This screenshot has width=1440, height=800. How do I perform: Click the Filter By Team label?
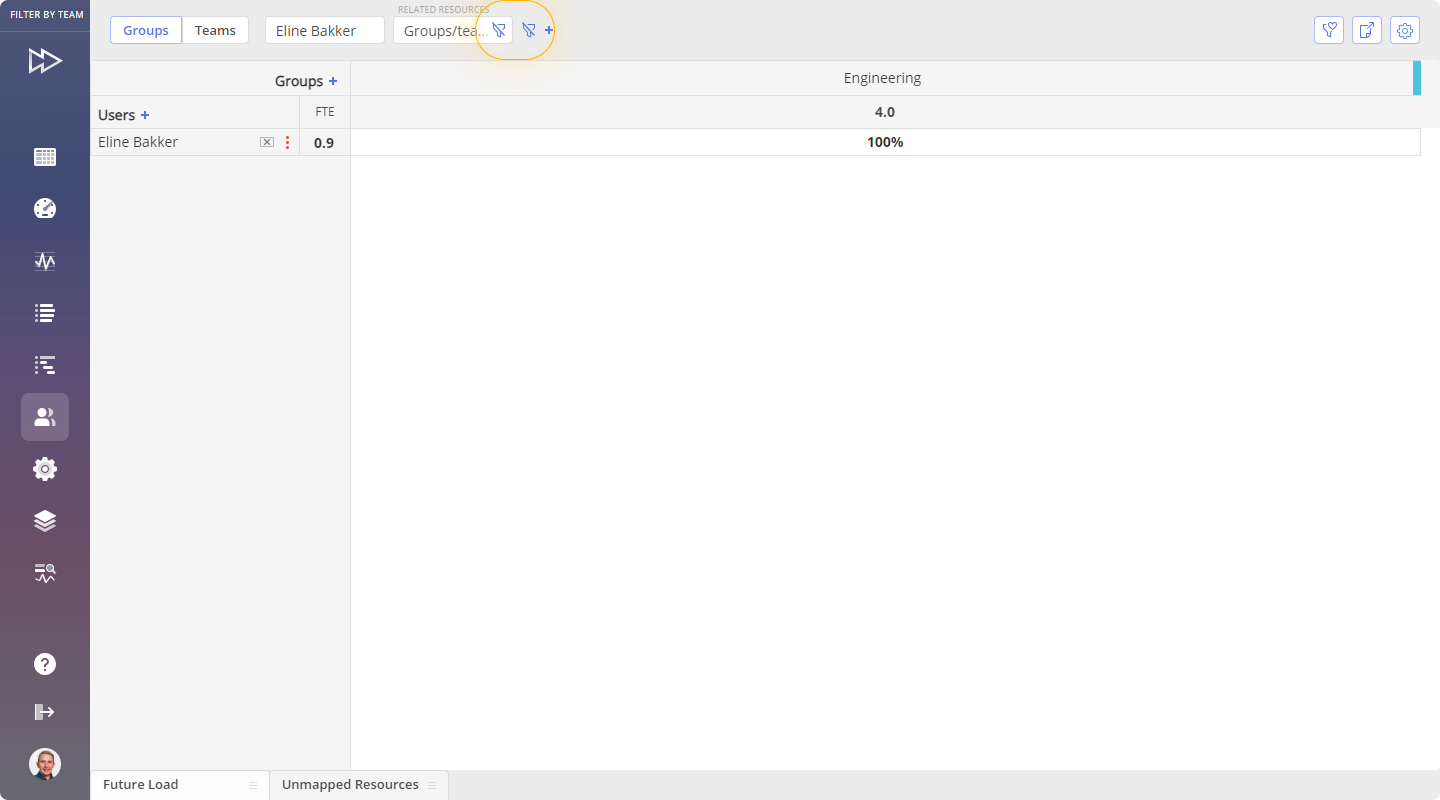coord(47,15)
